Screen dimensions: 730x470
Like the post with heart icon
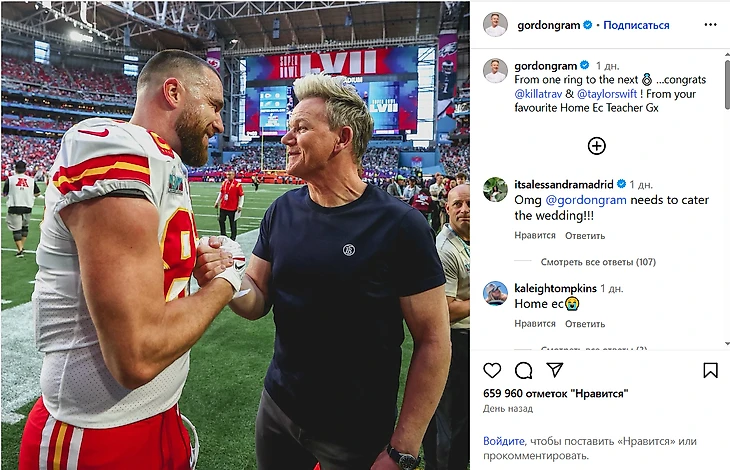click(492, 370)
